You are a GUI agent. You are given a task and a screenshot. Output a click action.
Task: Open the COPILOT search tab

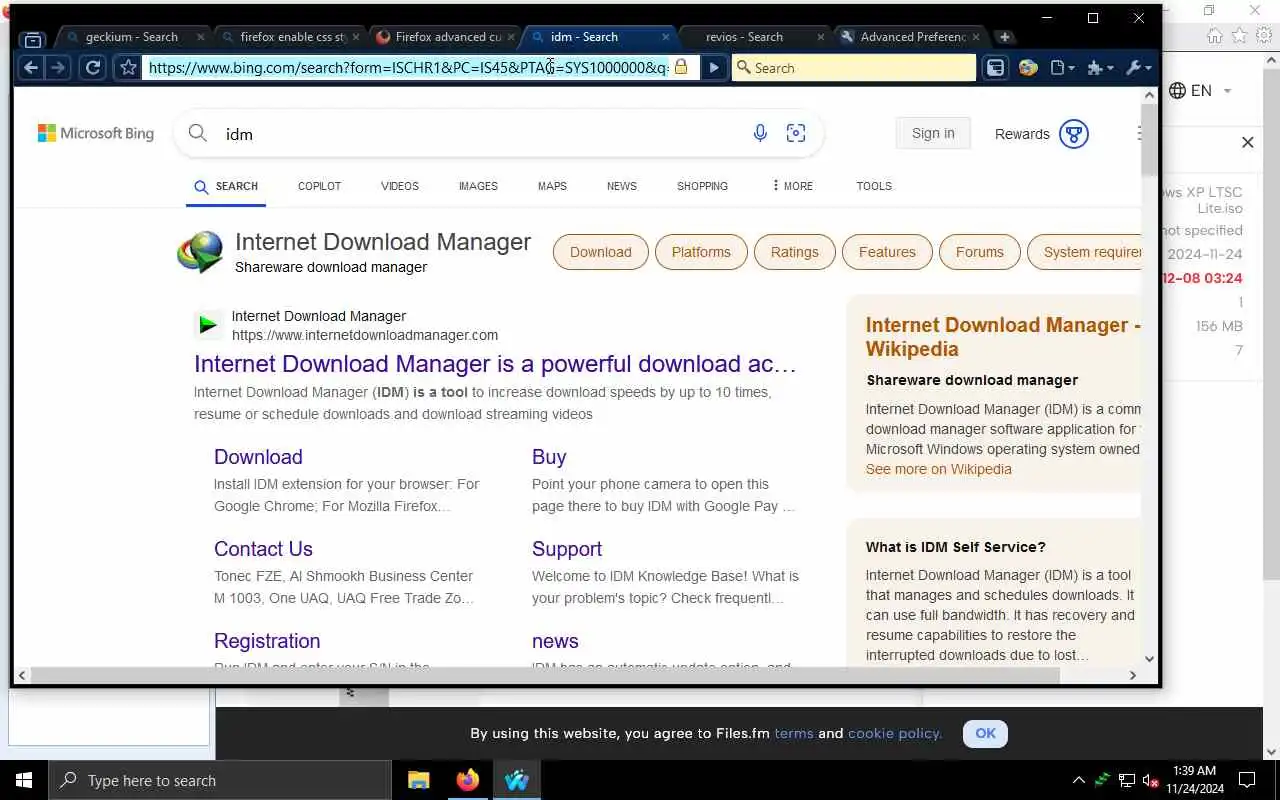[x=319, y=186]
